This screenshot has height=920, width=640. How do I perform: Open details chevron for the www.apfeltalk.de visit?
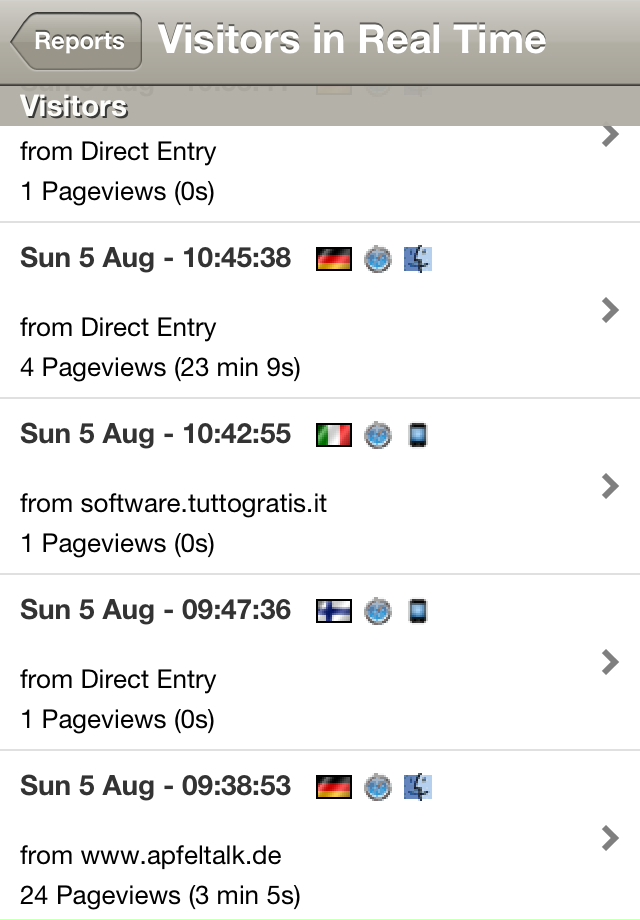610,838
